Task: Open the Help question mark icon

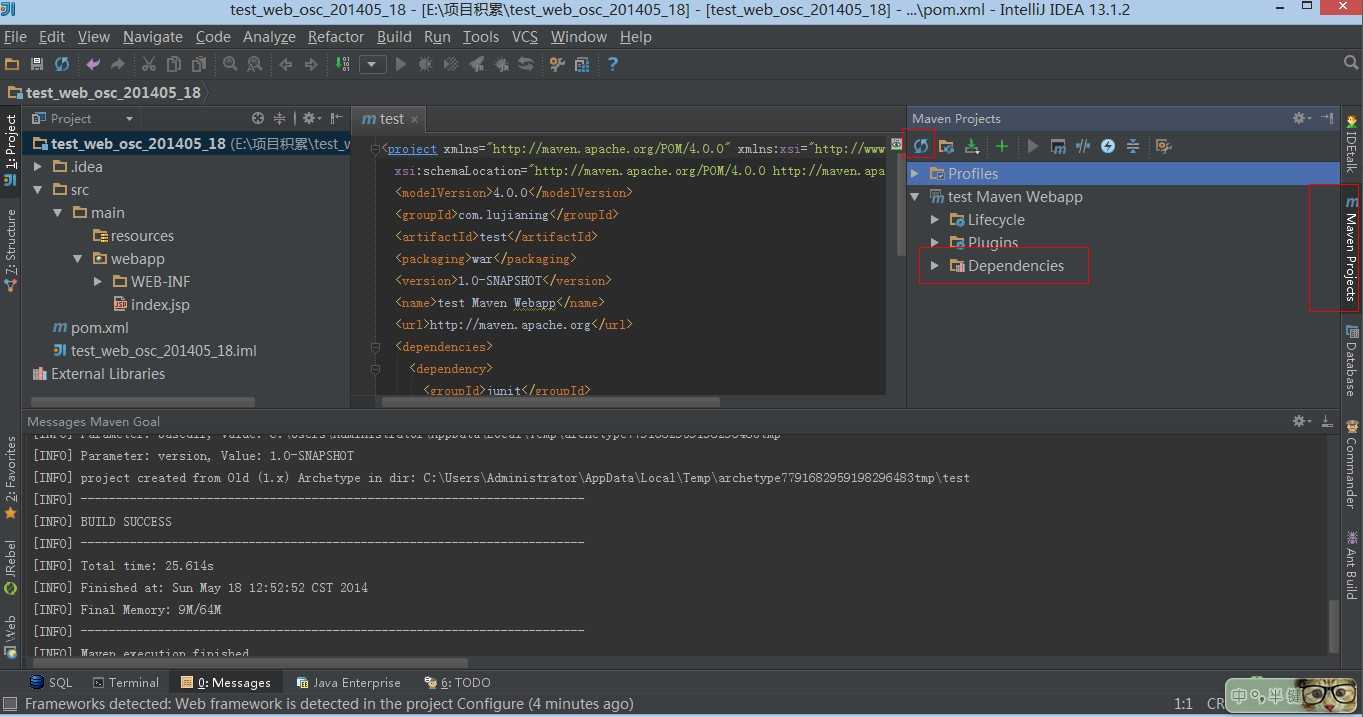Action: [x=613, y=64]
